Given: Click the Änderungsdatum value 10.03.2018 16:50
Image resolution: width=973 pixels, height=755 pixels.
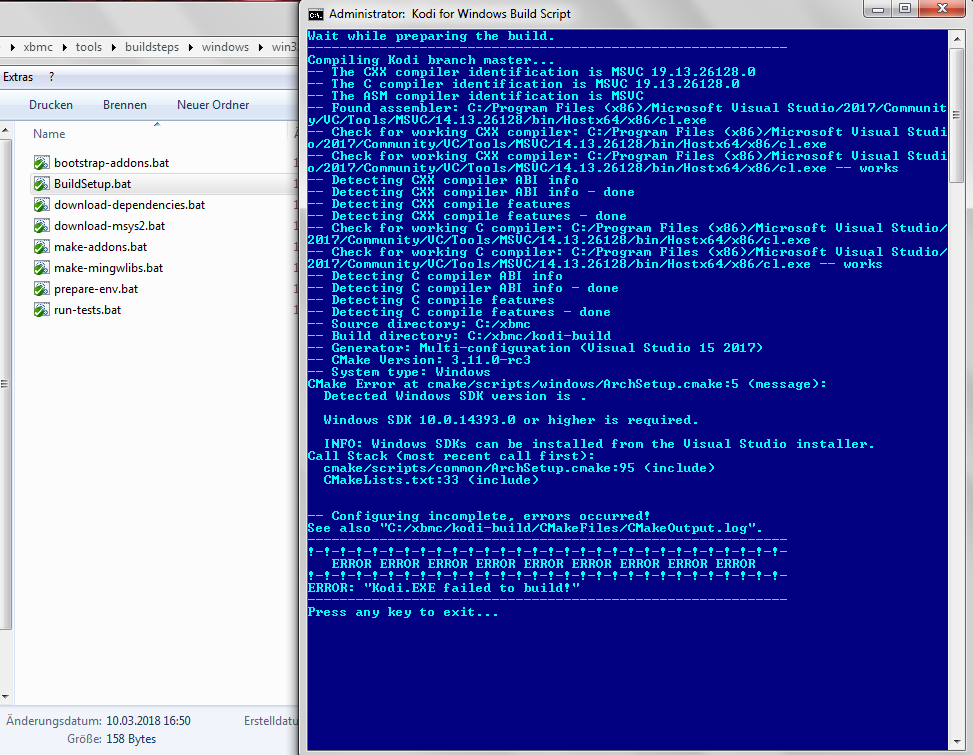Looking at the screenshot, I should point(148,721).
